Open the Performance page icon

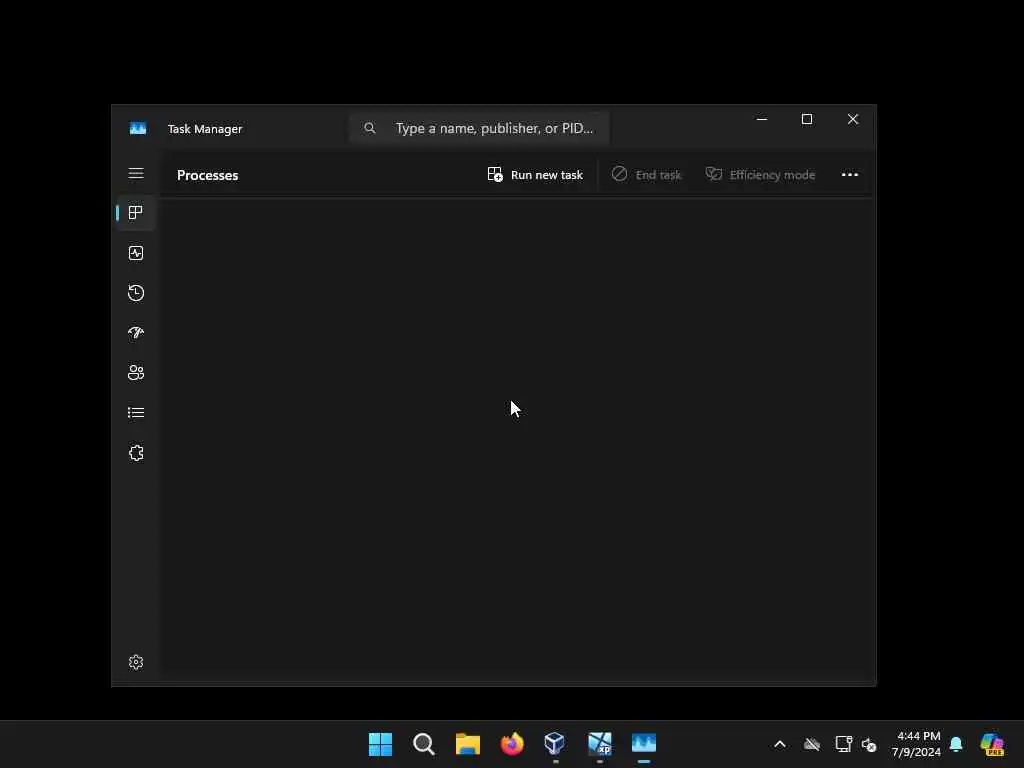click(136, 253)
